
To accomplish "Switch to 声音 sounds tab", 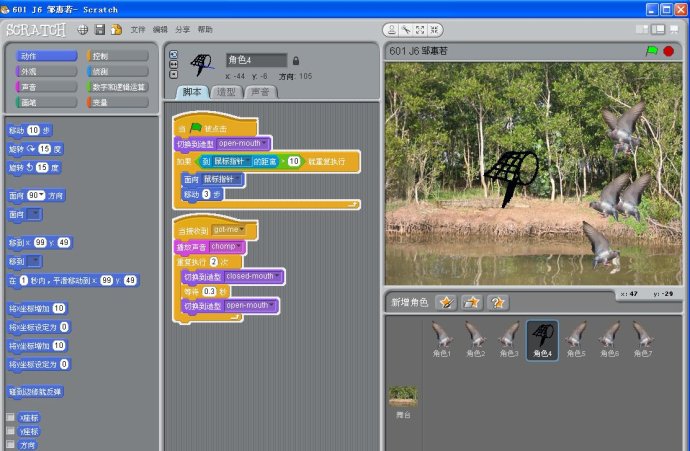I will [x=260, y=92].
